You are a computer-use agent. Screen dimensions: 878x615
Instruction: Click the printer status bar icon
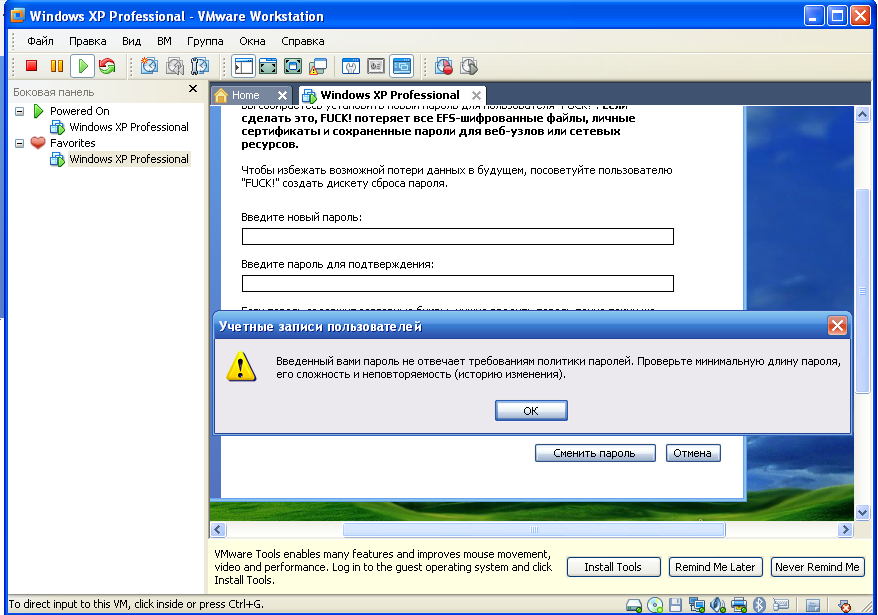click(739, 605)
